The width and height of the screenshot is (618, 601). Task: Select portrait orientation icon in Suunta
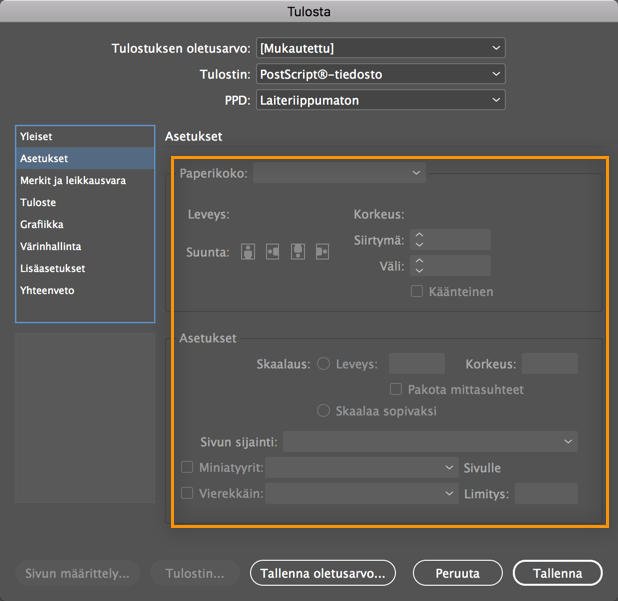(x=248, y=252)
